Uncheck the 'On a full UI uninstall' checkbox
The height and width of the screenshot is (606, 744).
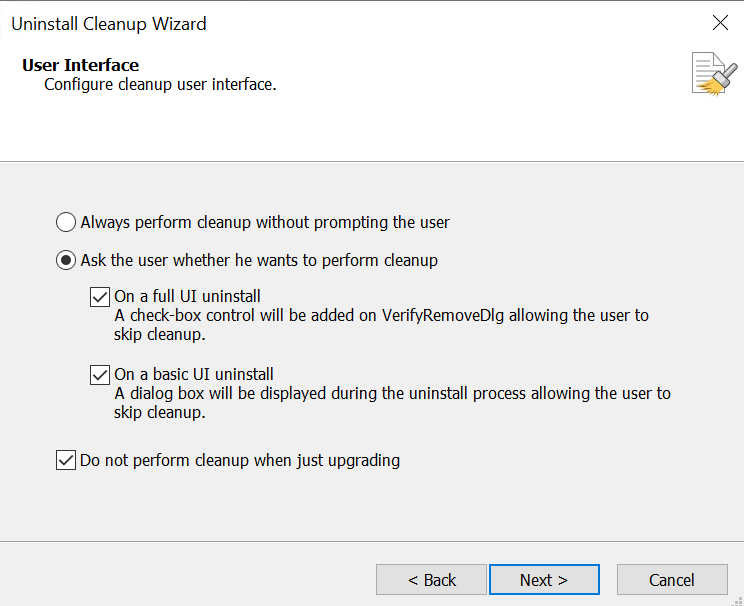(100, 296)
